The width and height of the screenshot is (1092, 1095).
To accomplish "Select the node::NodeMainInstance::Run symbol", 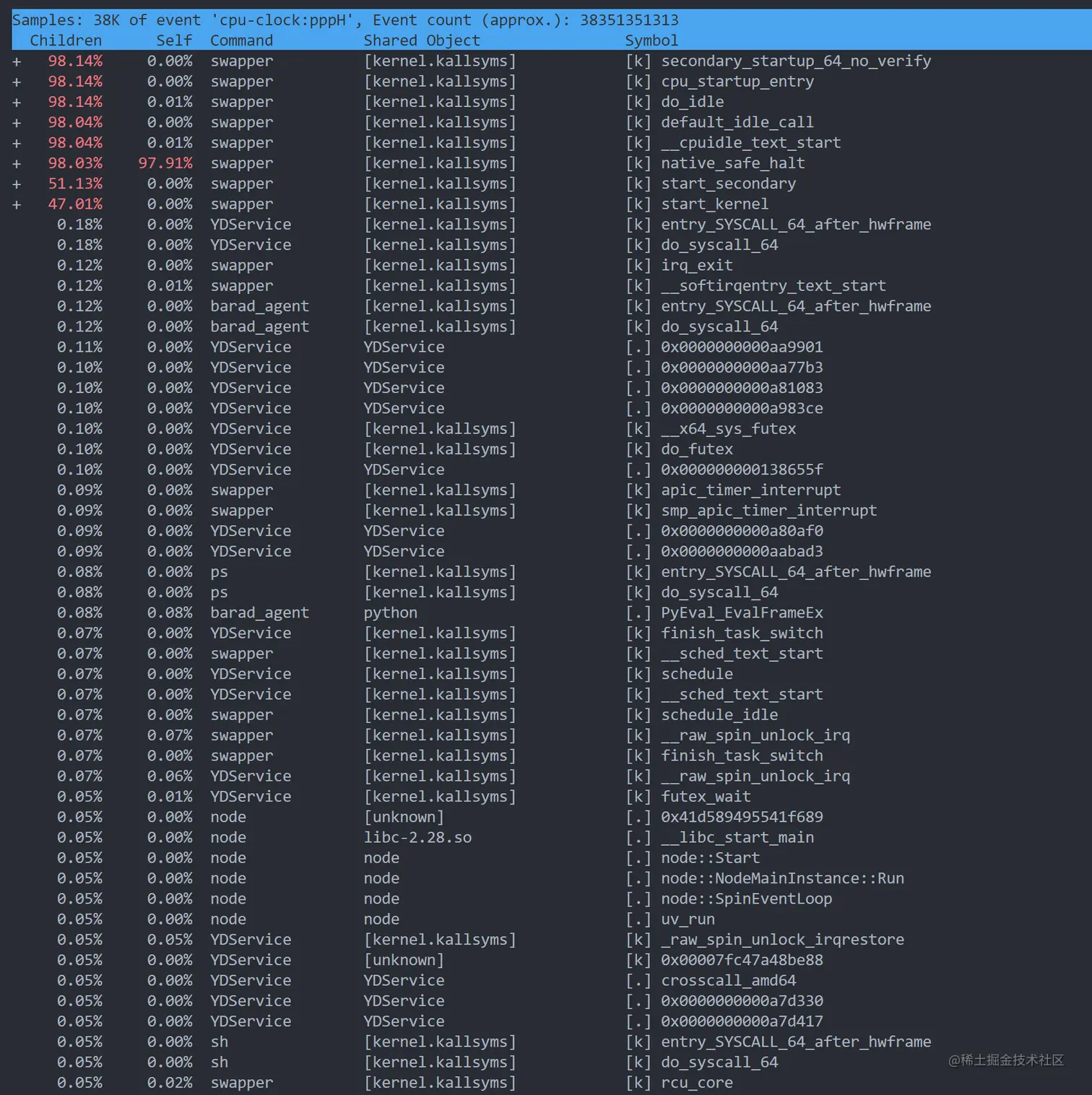I will [x=783, y=878].
